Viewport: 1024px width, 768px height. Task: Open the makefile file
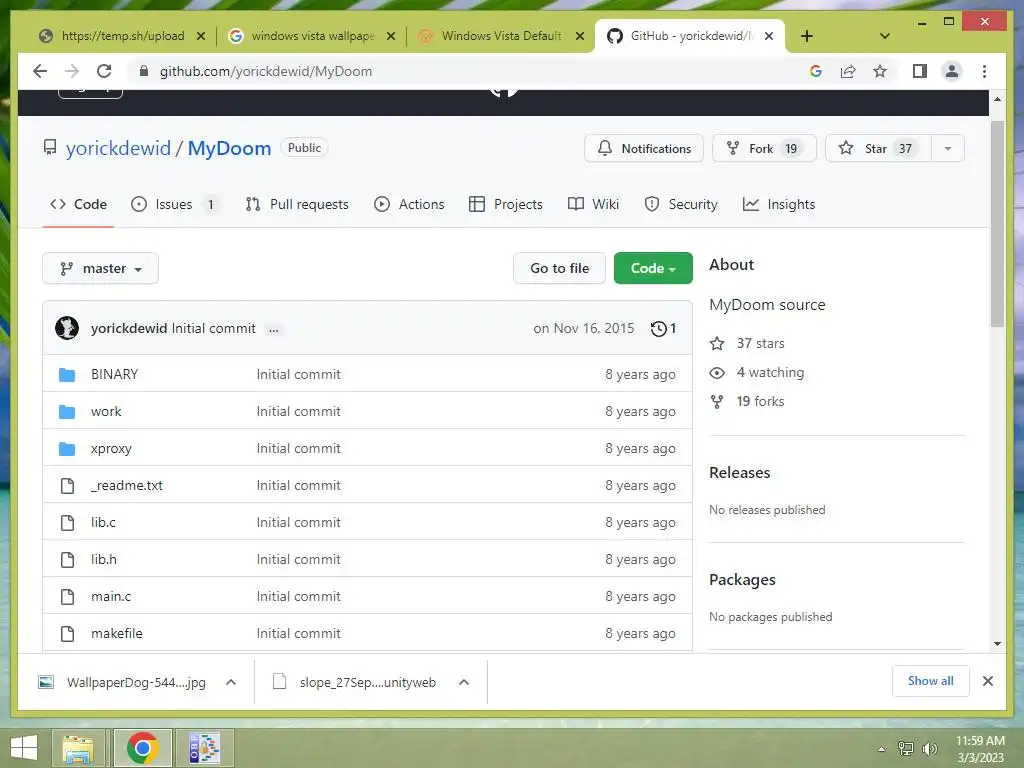[116, 633]
